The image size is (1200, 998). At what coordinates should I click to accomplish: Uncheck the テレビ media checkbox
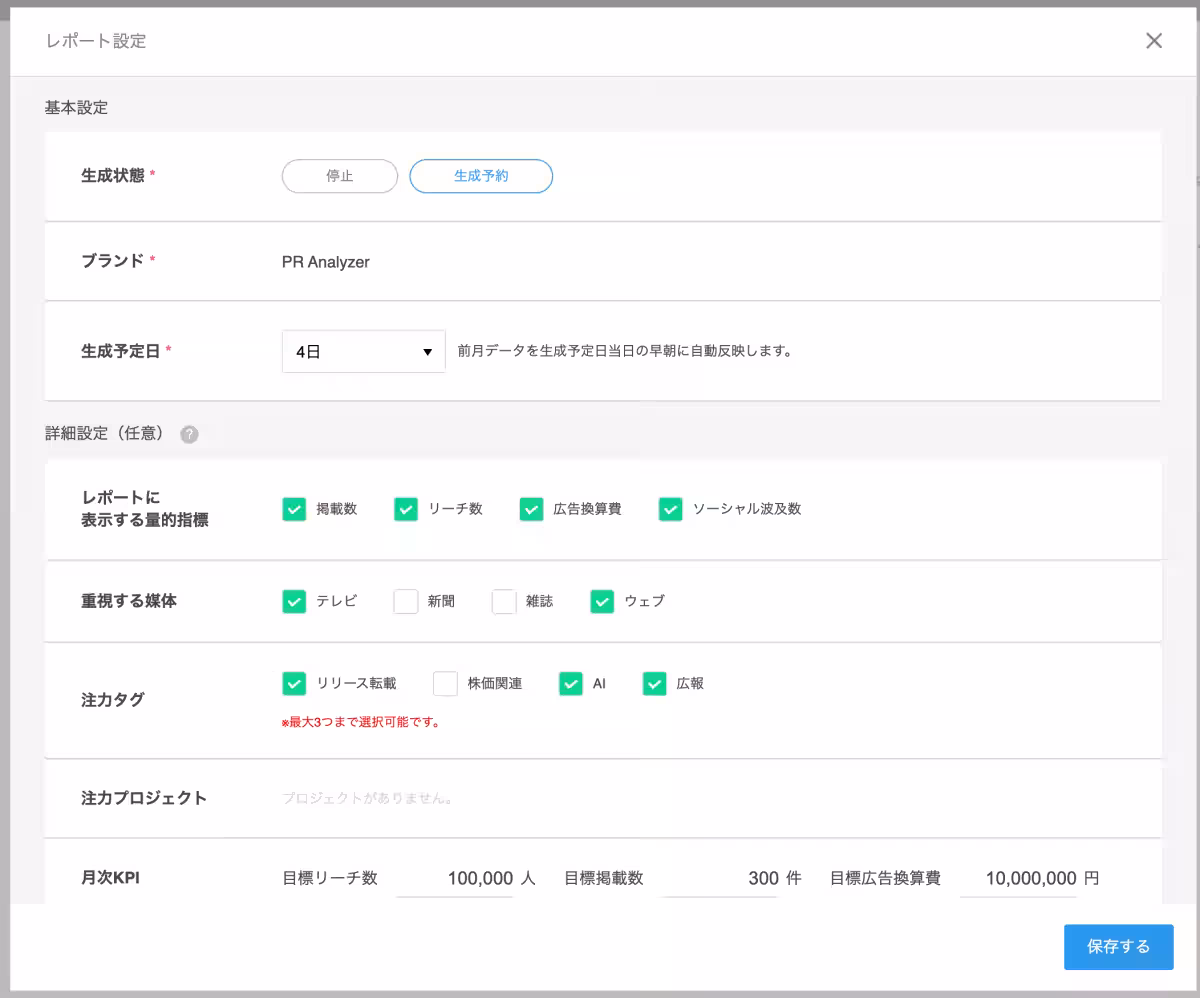(x=294, y=601)
